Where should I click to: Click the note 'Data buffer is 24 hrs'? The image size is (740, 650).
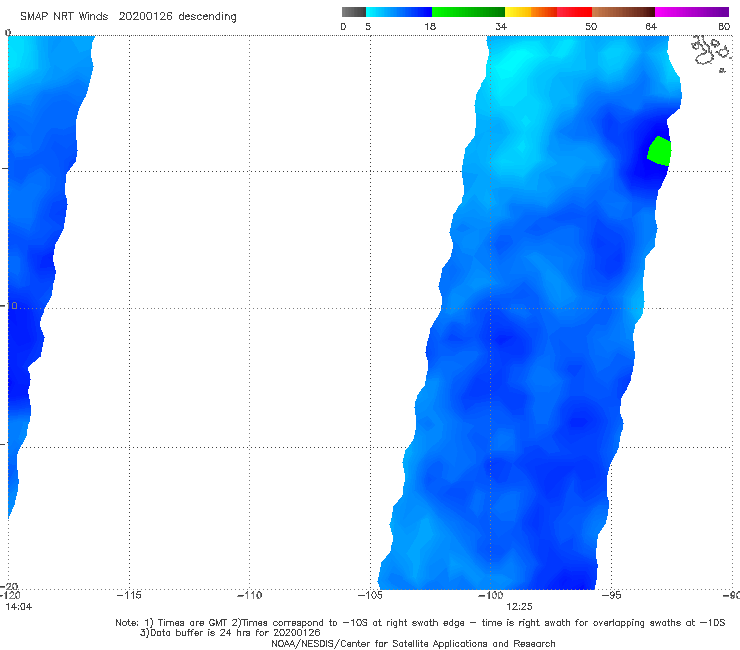(x=200, y=633)
